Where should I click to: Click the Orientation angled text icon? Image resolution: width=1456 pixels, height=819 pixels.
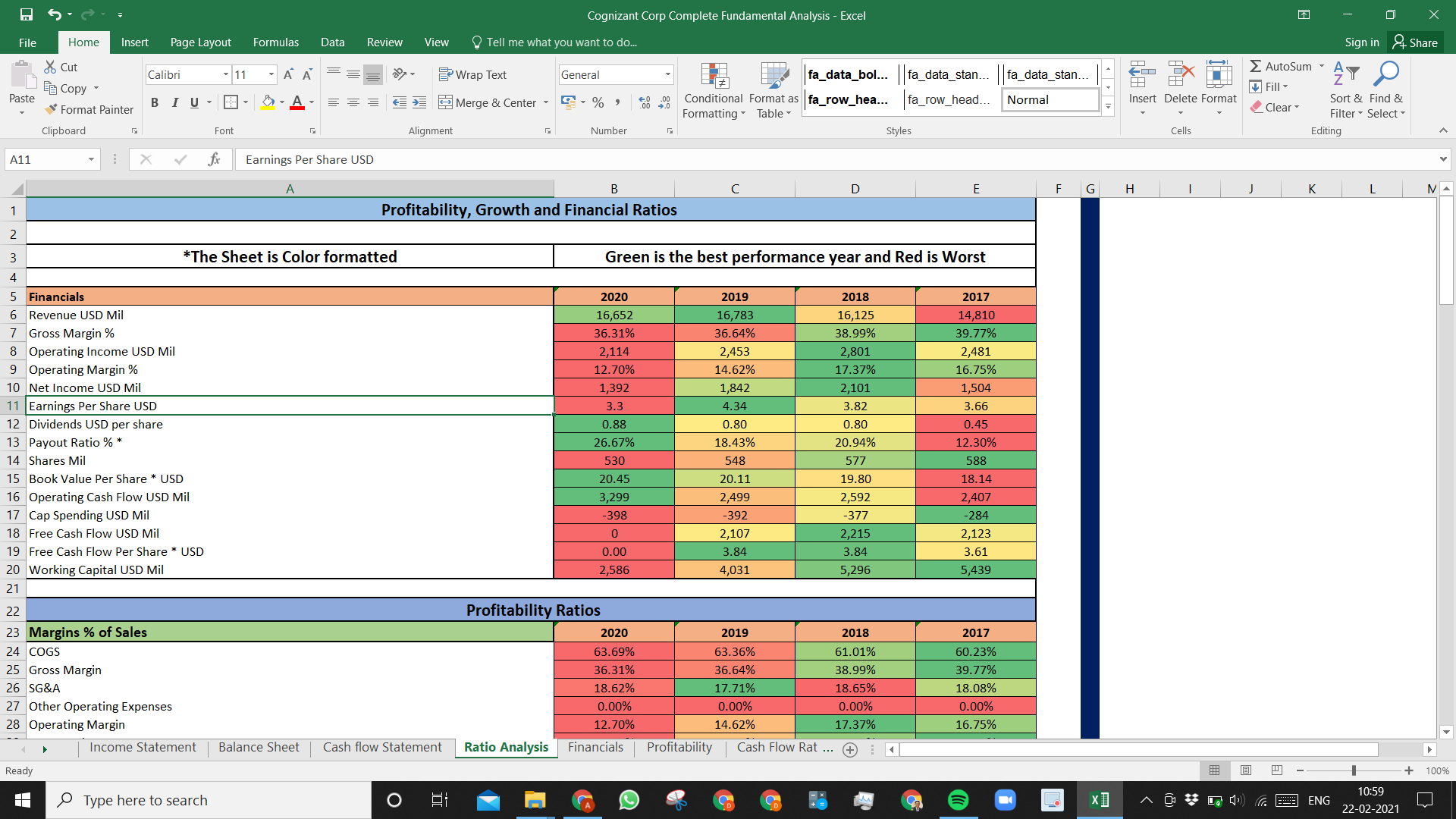click(x=400, y=74)
